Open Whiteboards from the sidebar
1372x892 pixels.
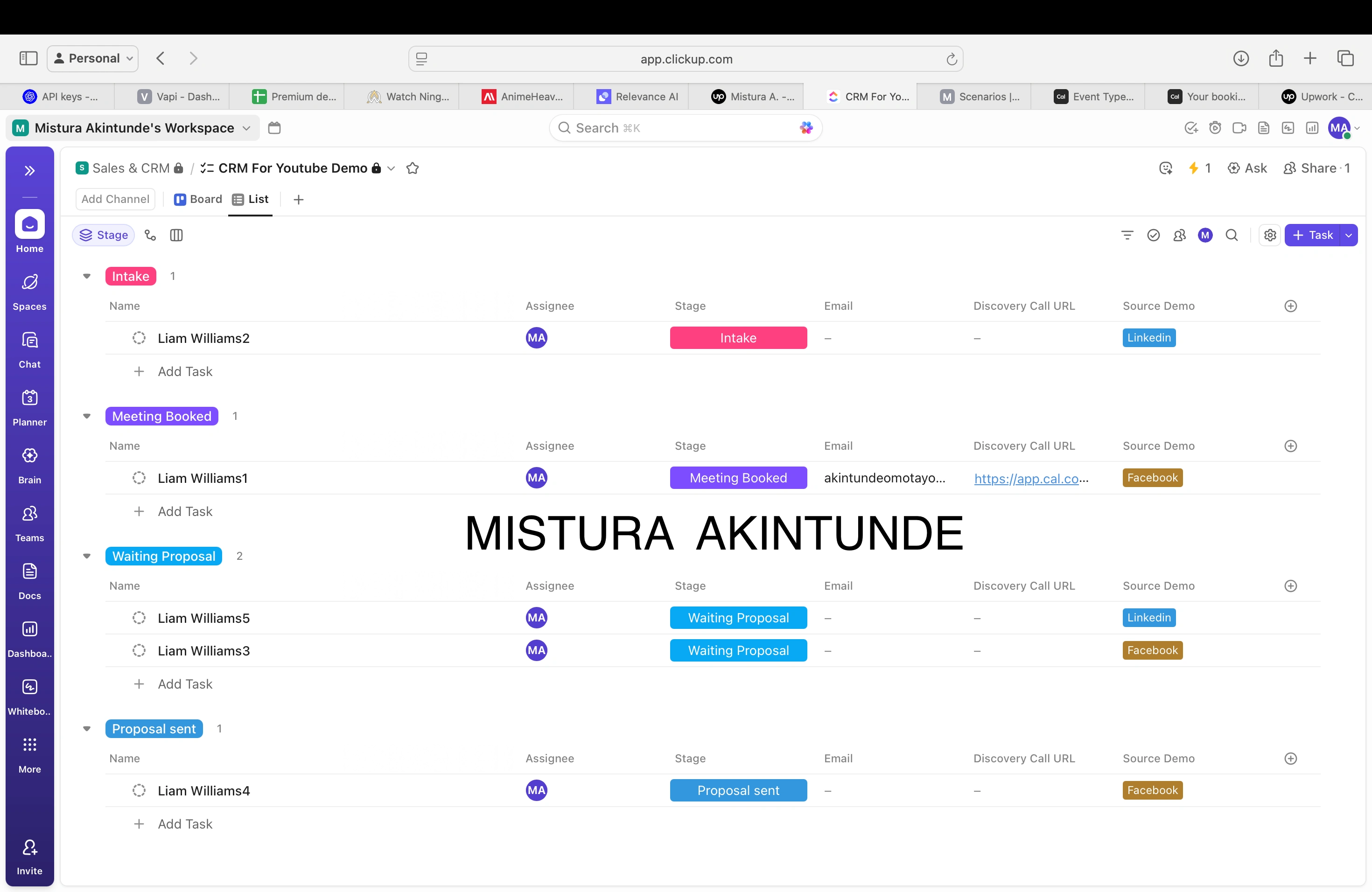29,687
